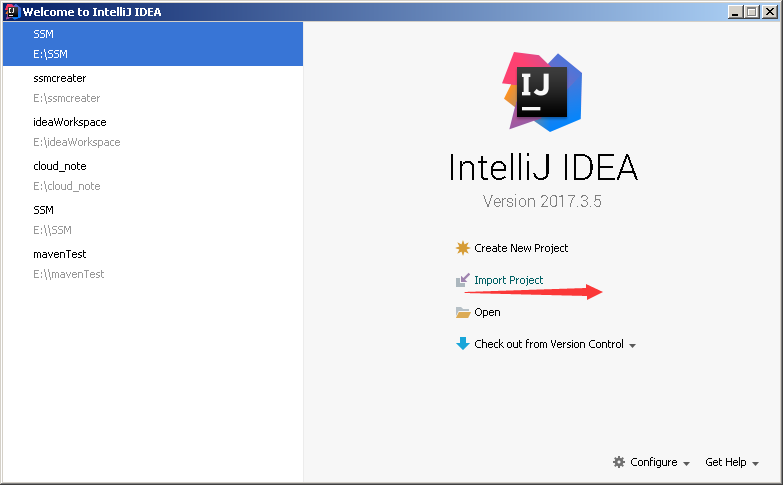Click the Configure gear icon
Screen dimensions: 783x485
point(619,462)
